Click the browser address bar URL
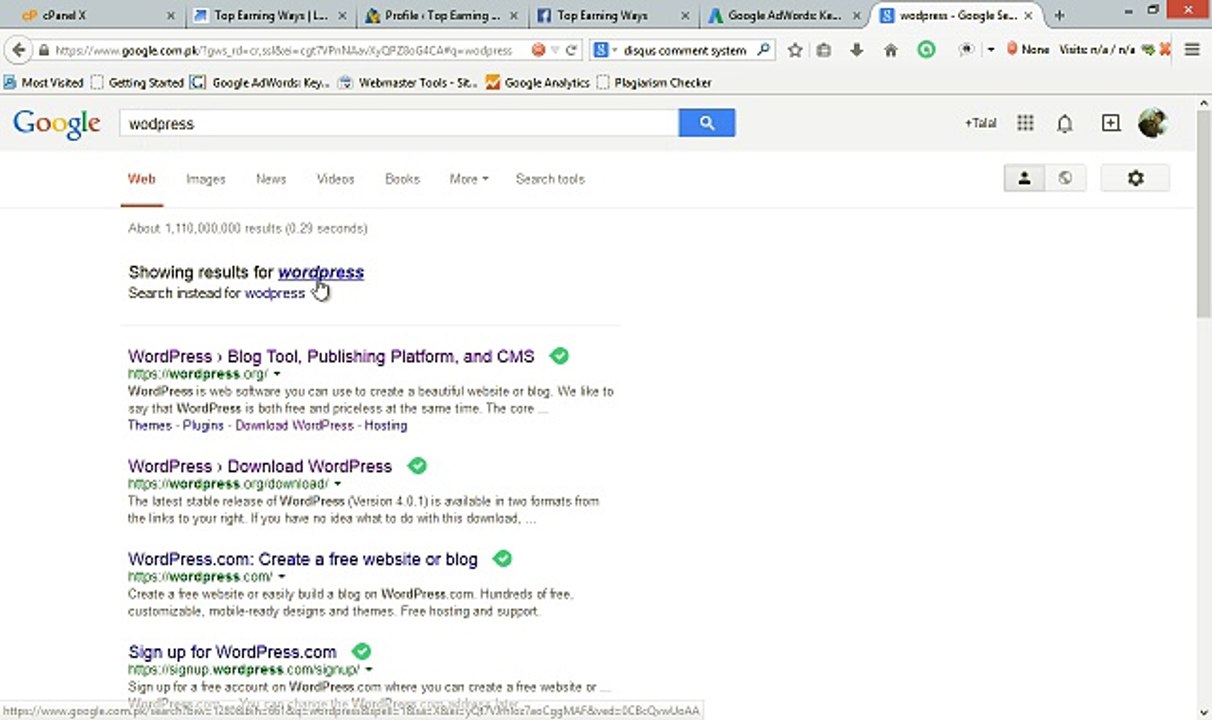1212x720 pixels. coord(283,50)
